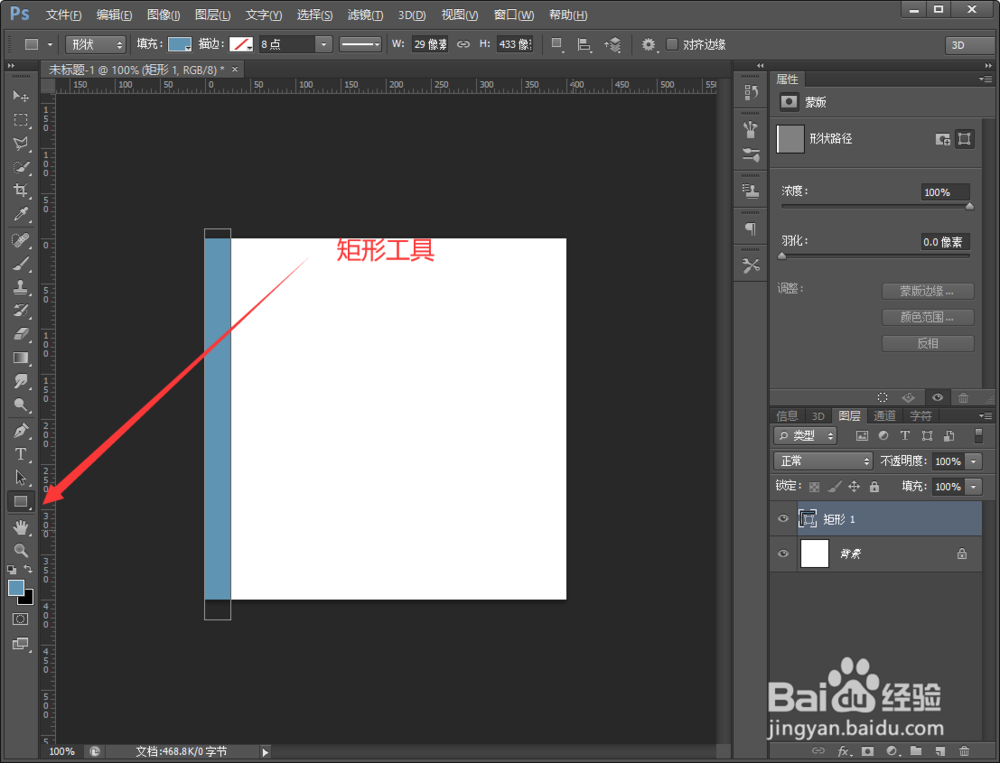Screen dimensions: 1000x763
Task: Open the 文件 menu
Action: coord(63,15)
